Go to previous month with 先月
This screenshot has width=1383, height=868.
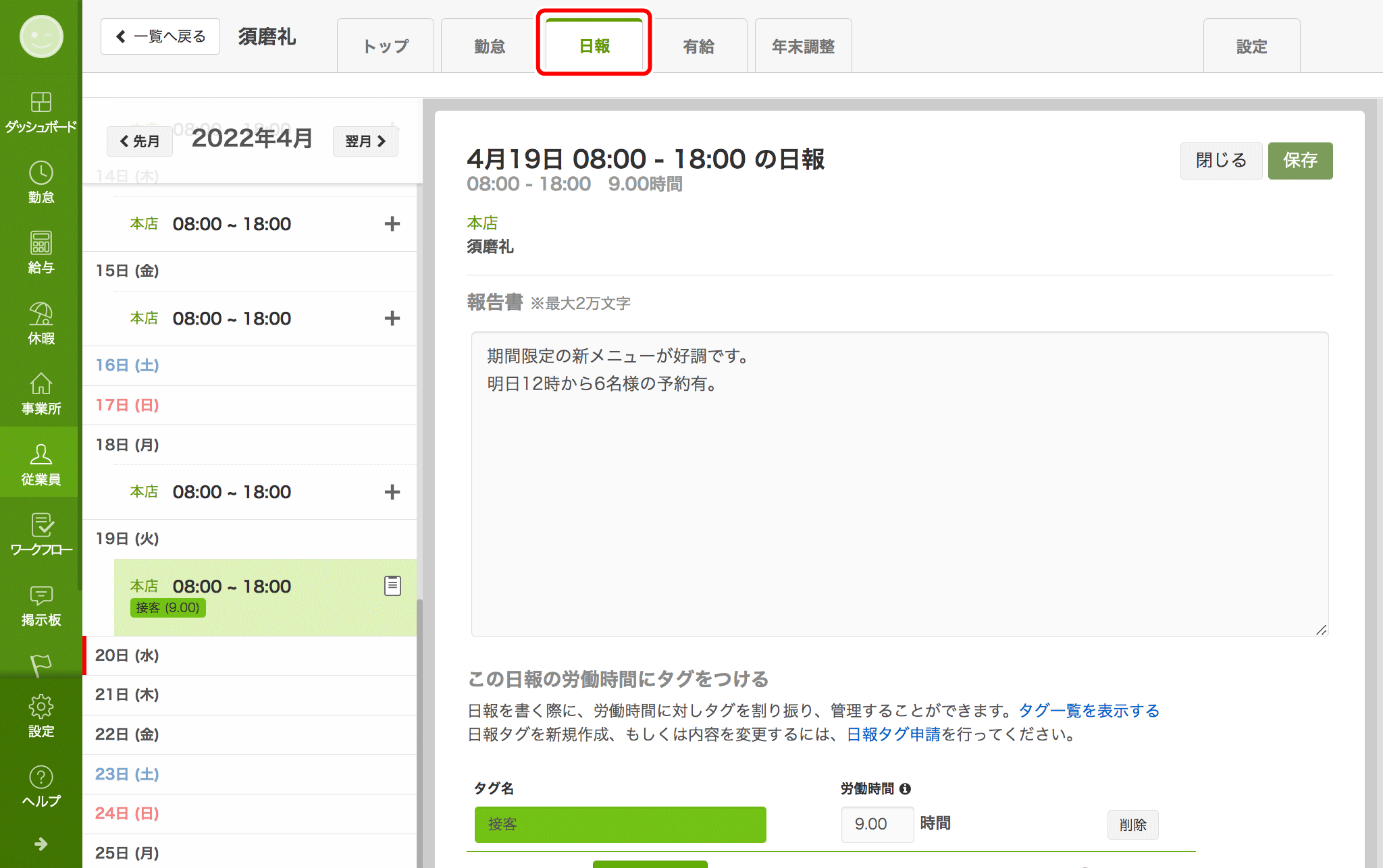click(140, 141)
